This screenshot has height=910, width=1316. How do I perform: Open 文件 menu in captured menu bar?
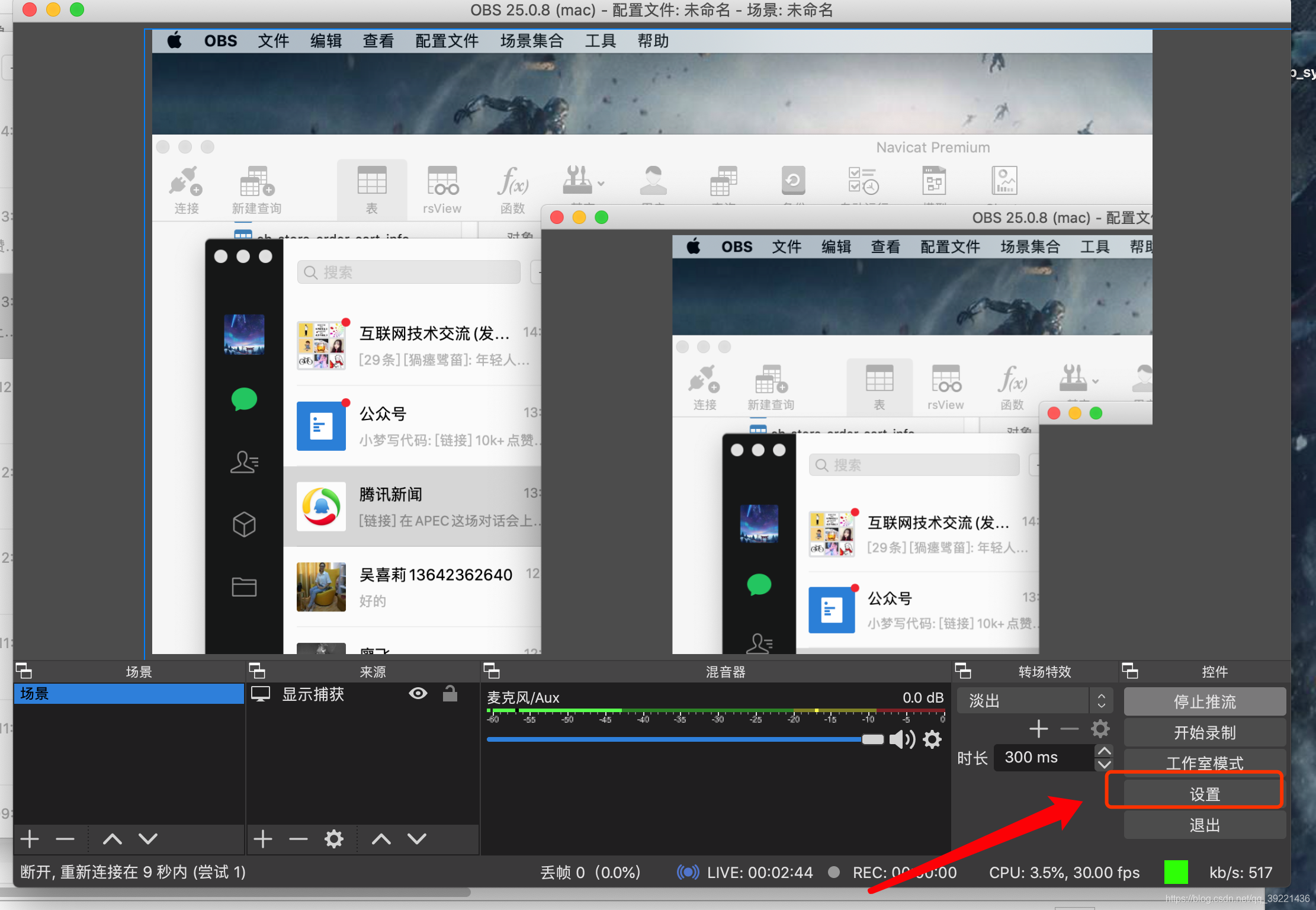tap(273, 41)
